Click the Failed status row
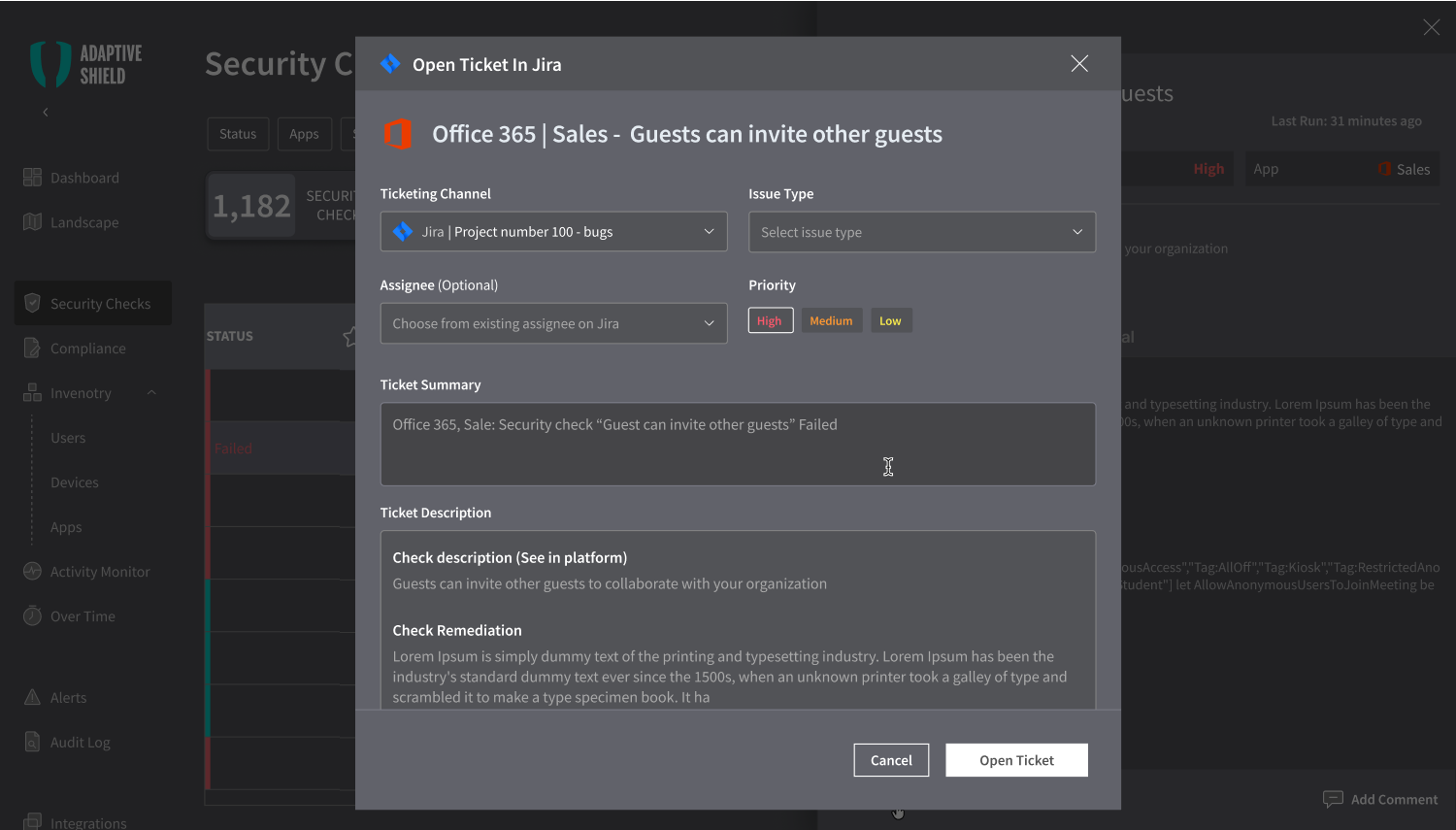This screenshot has height=830, width=1456. pyautogui.click(x=280, y=448)
